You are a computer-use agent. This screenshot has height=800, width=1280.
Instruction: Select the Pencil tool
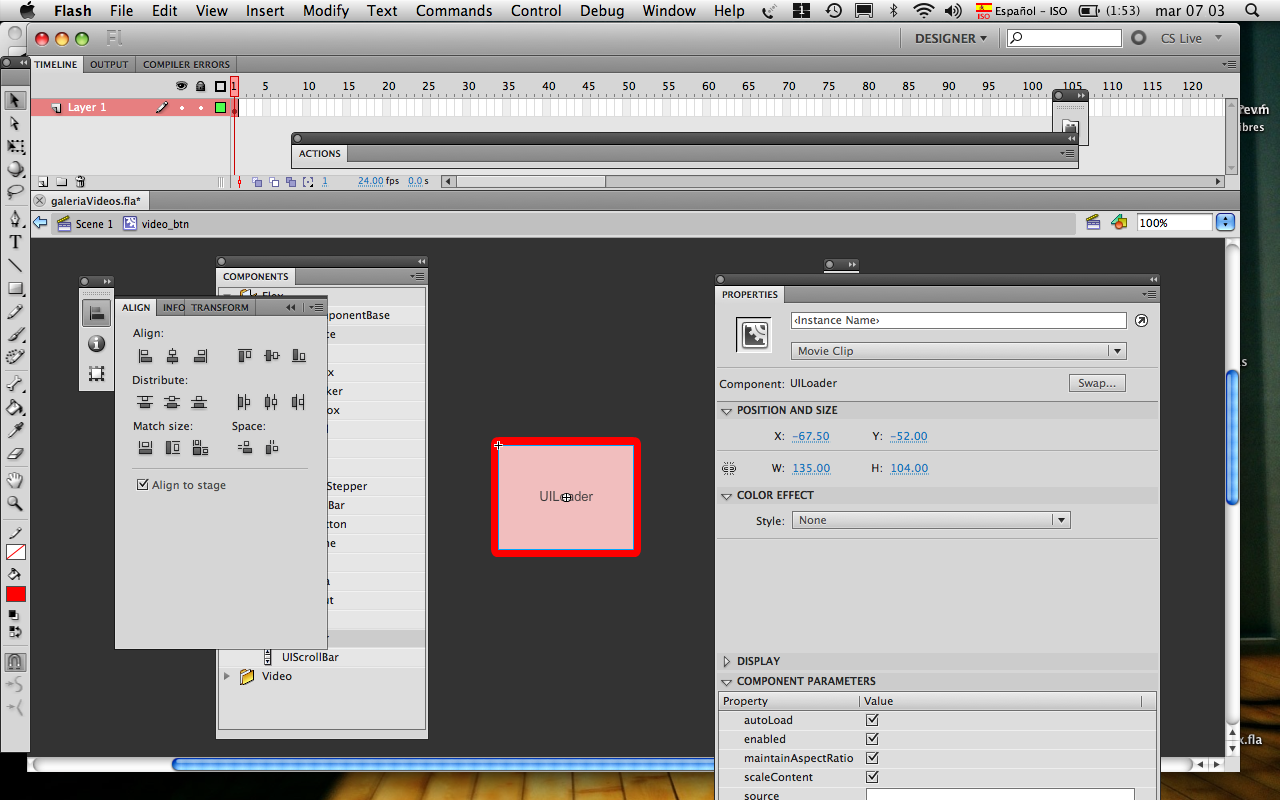click(x=15, y=311)
